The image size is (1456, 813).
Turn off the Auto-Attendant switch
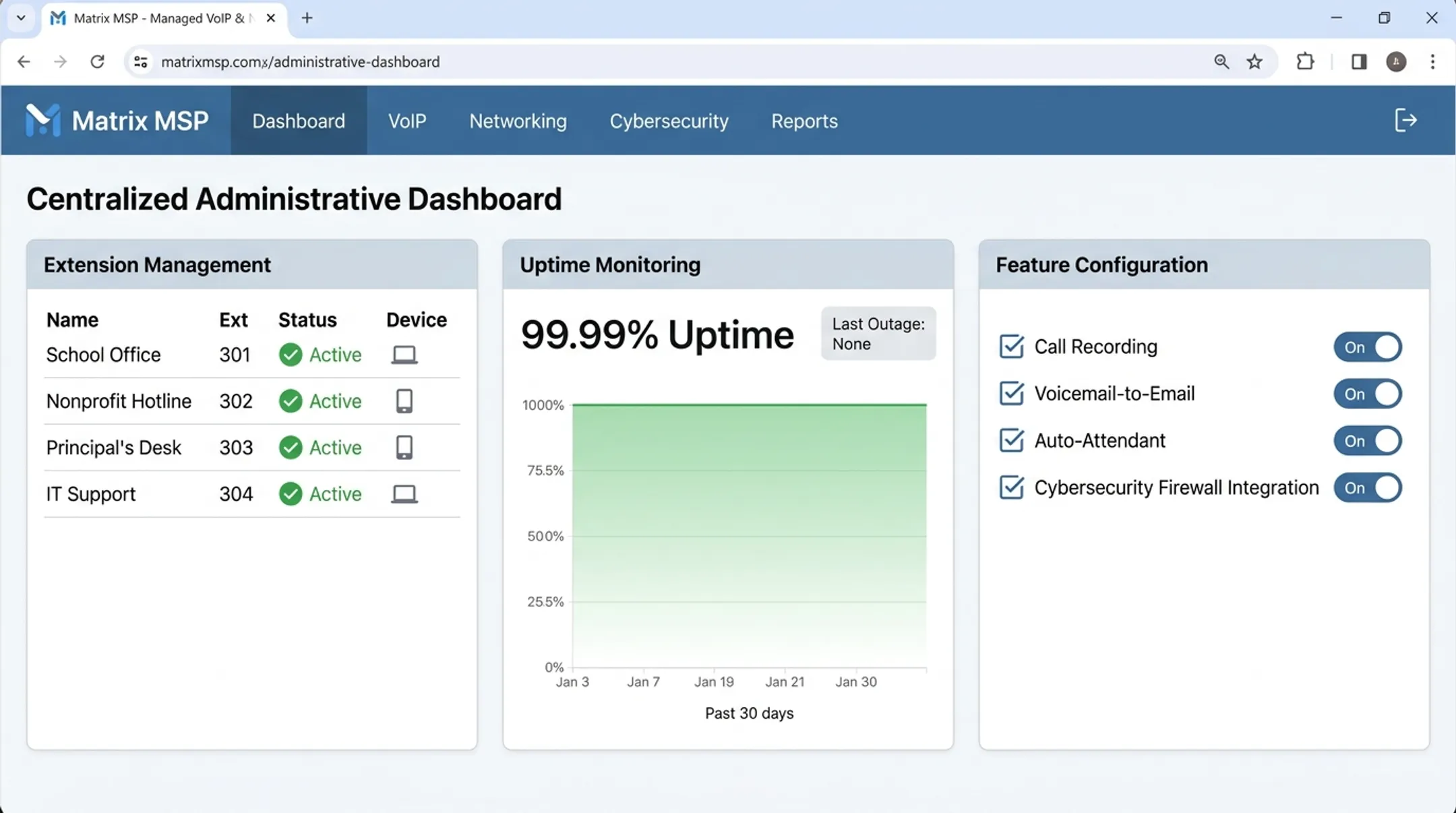tap(1368, 441)
